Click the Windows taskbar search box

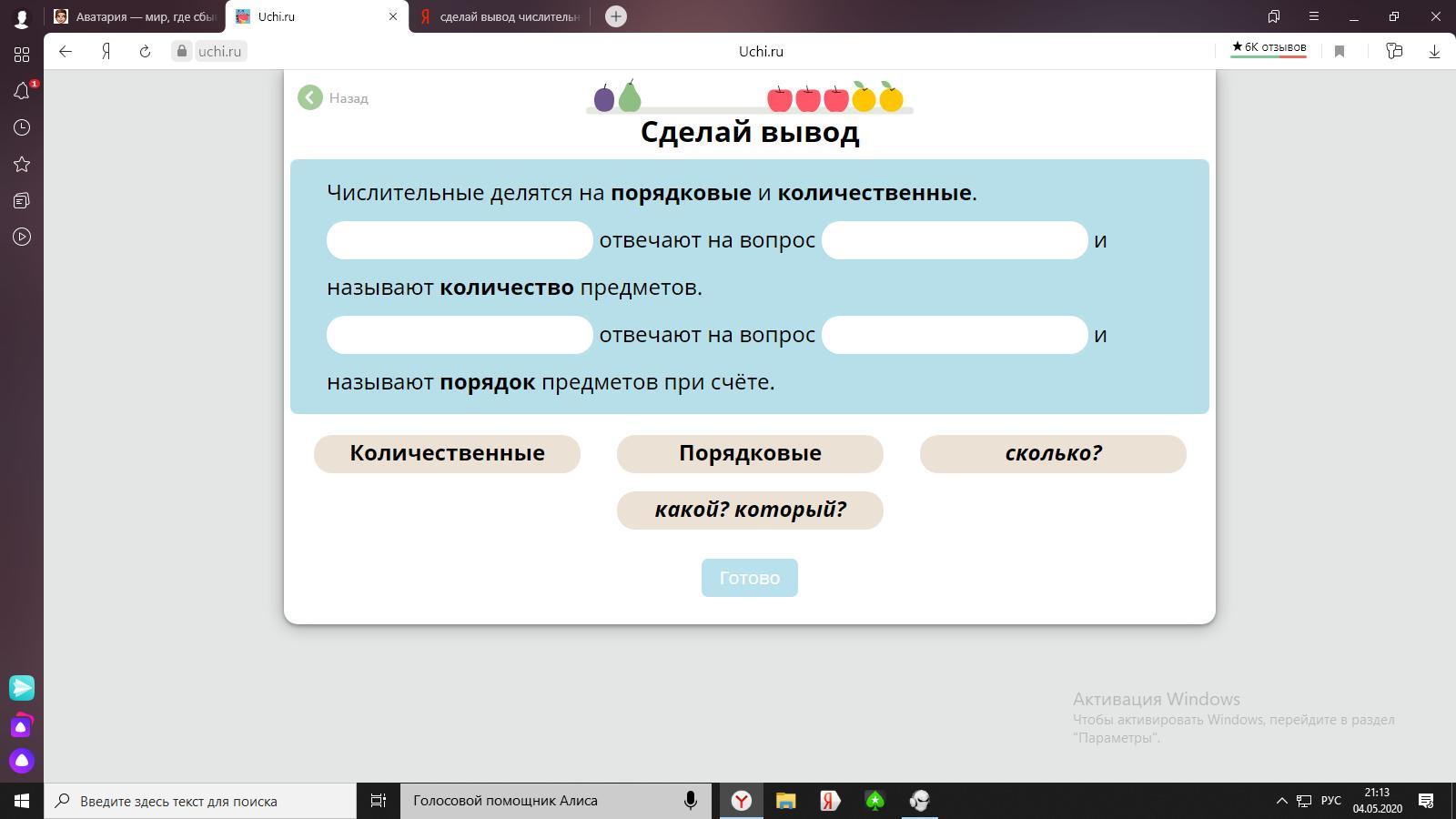pos(200,801)
